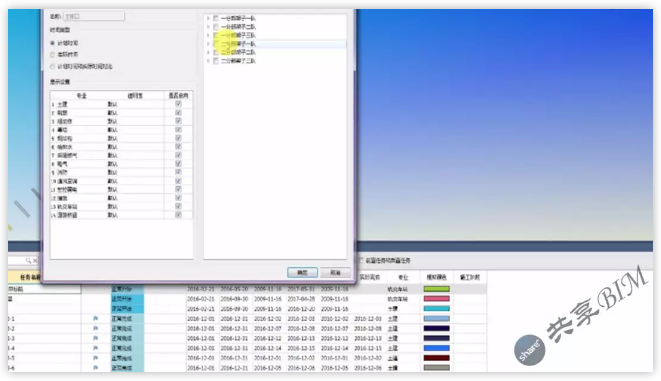Screen dimensions: 661x381
Task: Check the 二分部班子三队 tree checkbox
Action: click(x=216, y=61)
